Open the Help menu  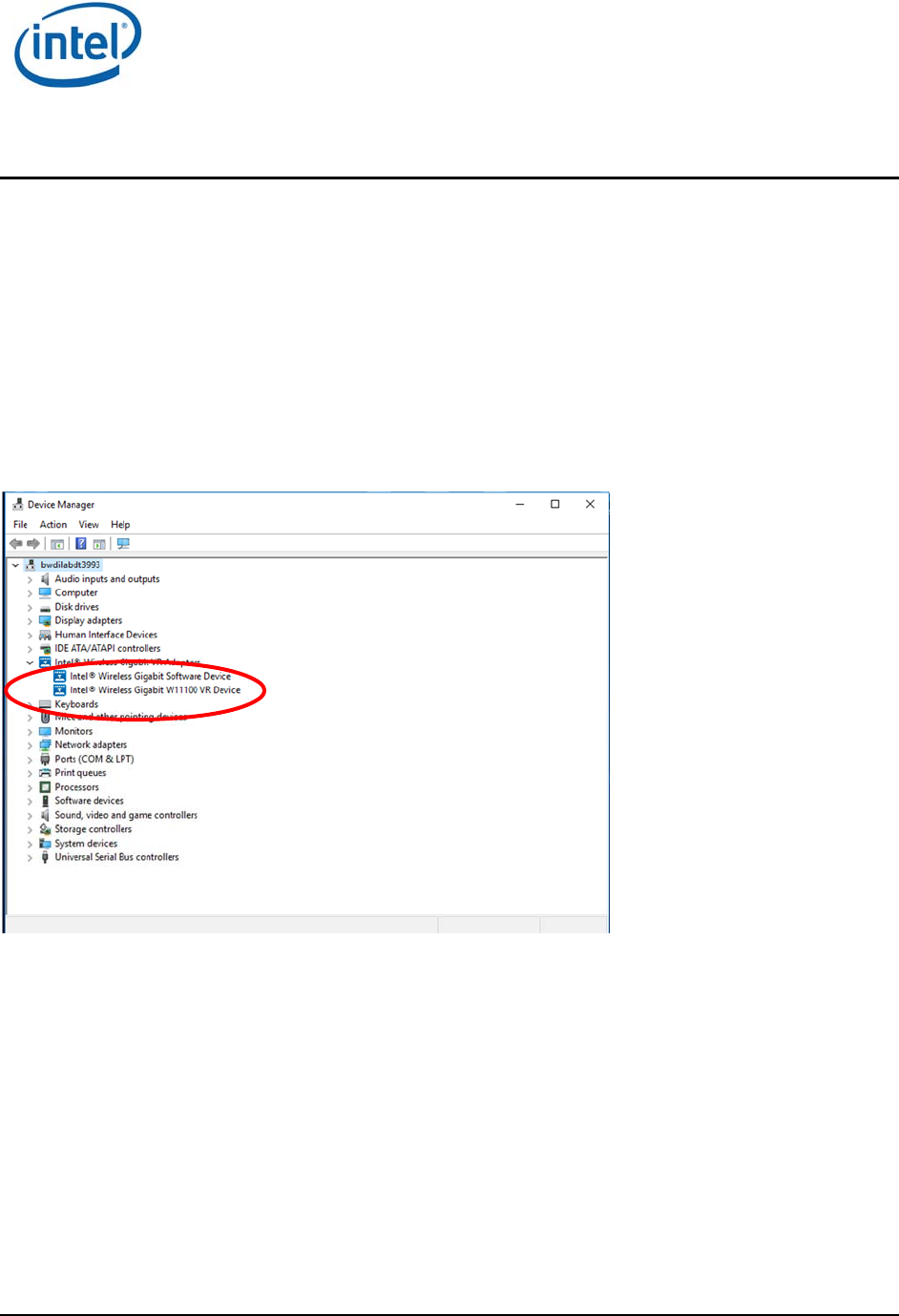pyautogui.click(x=120, y=525)
